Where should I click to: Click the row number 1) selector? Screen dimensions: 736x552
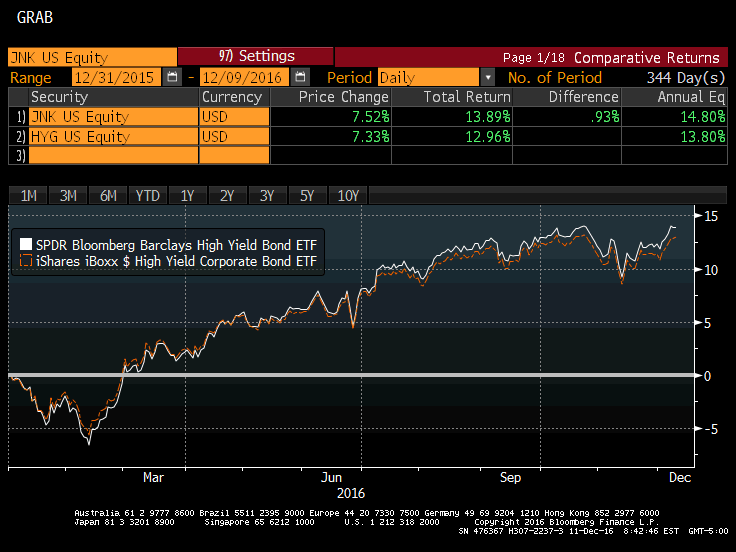[20, 116]
